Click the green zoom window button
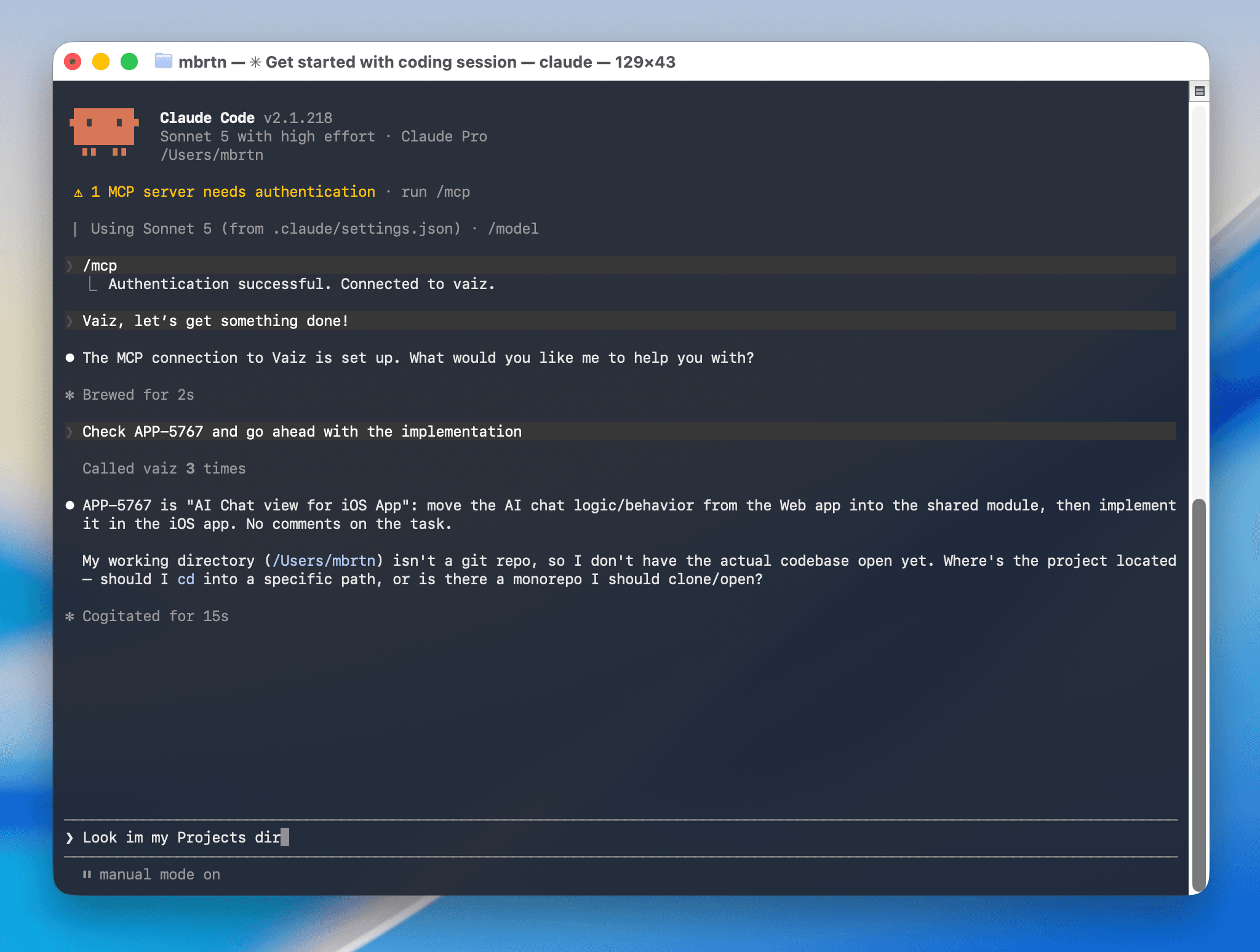This screenshot has height=952, width=1260. tap(129, 61)
